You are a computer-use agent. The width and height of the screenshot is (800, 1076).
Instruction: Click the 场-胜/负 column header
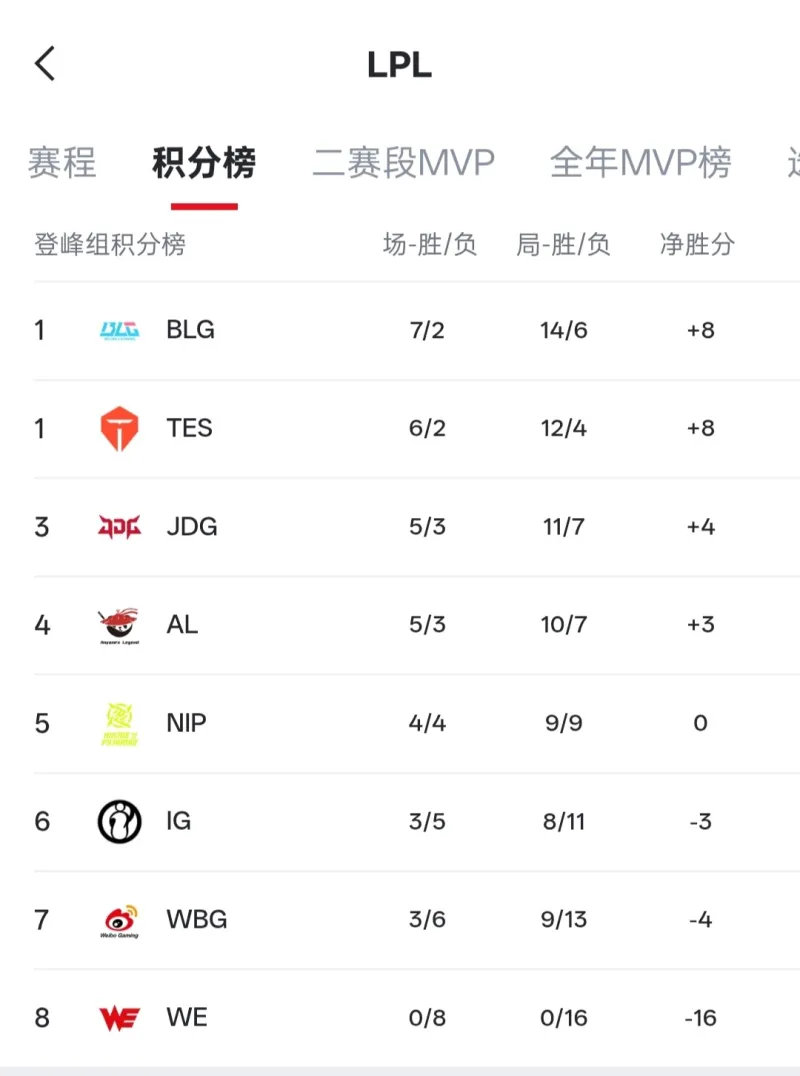[430, 244]
